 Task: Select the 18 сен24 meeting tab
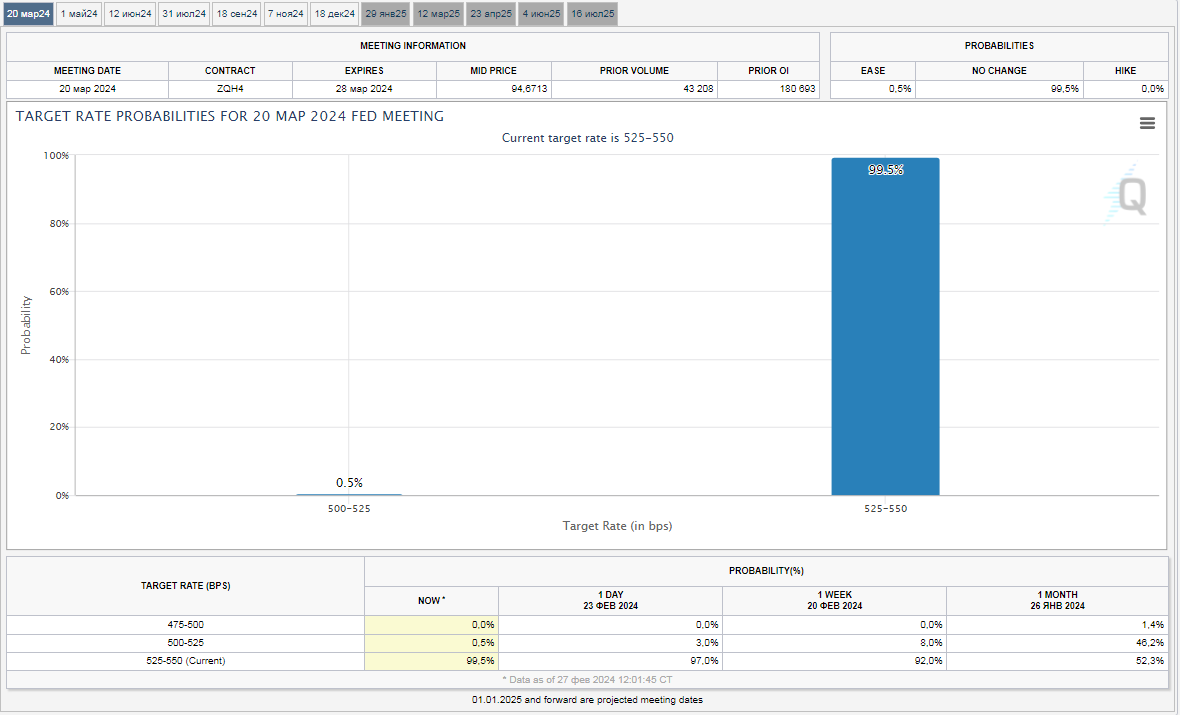tap(237, 14)
